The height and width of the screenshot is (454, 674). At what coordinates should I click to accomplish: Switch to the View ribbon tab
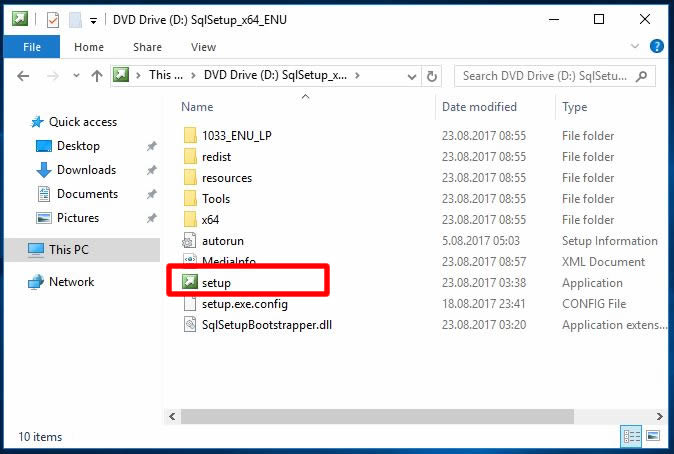(203, 47)
